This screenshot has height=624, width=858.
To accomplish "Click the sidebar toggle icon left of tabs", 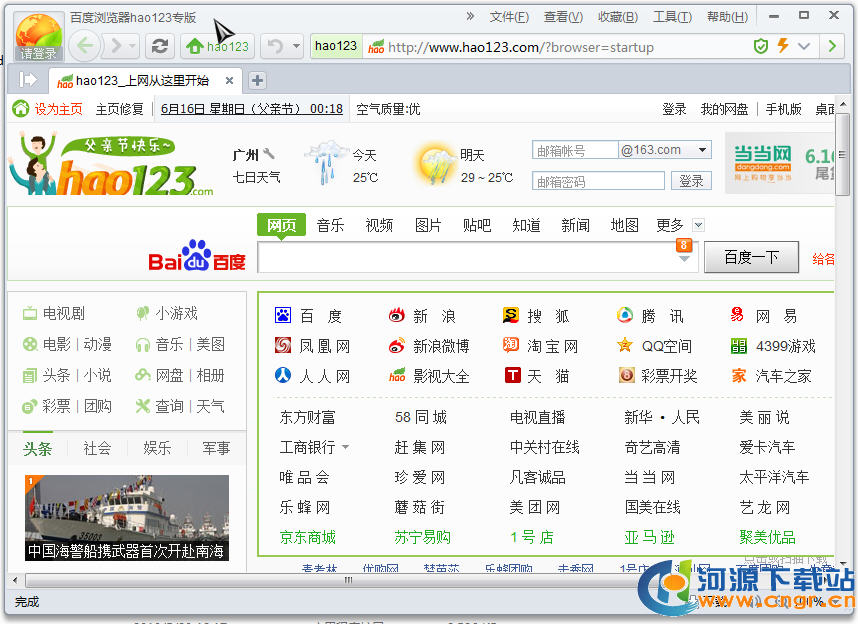I will pyautogui.click(x=28, y=80).
